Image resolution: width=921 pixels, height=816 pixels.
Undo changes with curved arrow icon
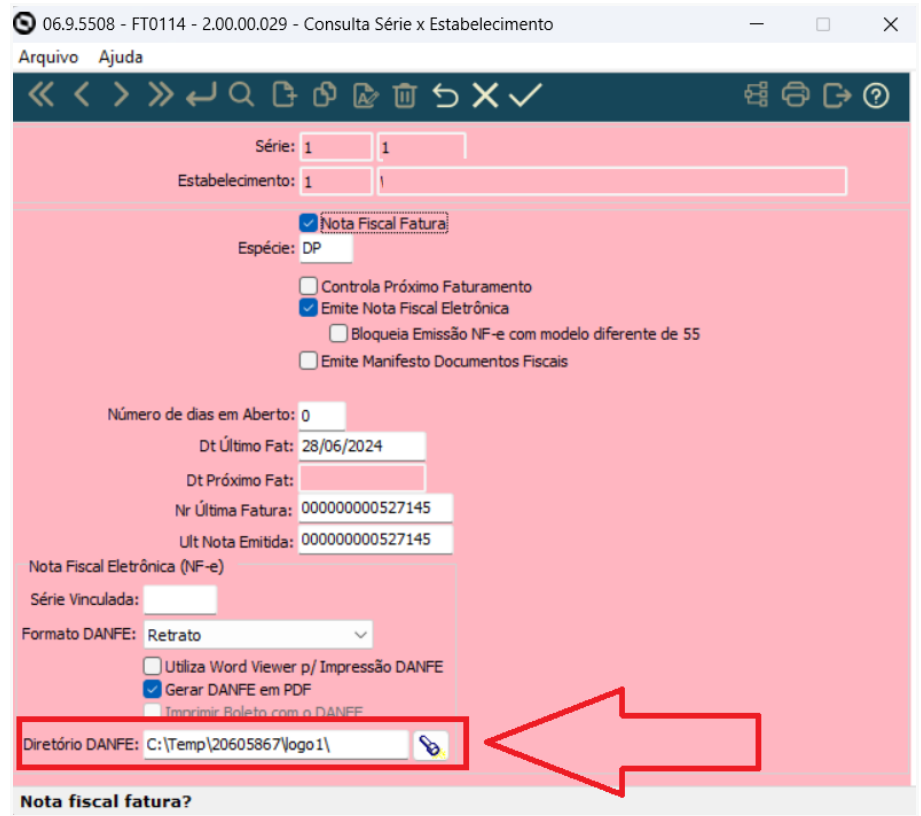[445, 95]
